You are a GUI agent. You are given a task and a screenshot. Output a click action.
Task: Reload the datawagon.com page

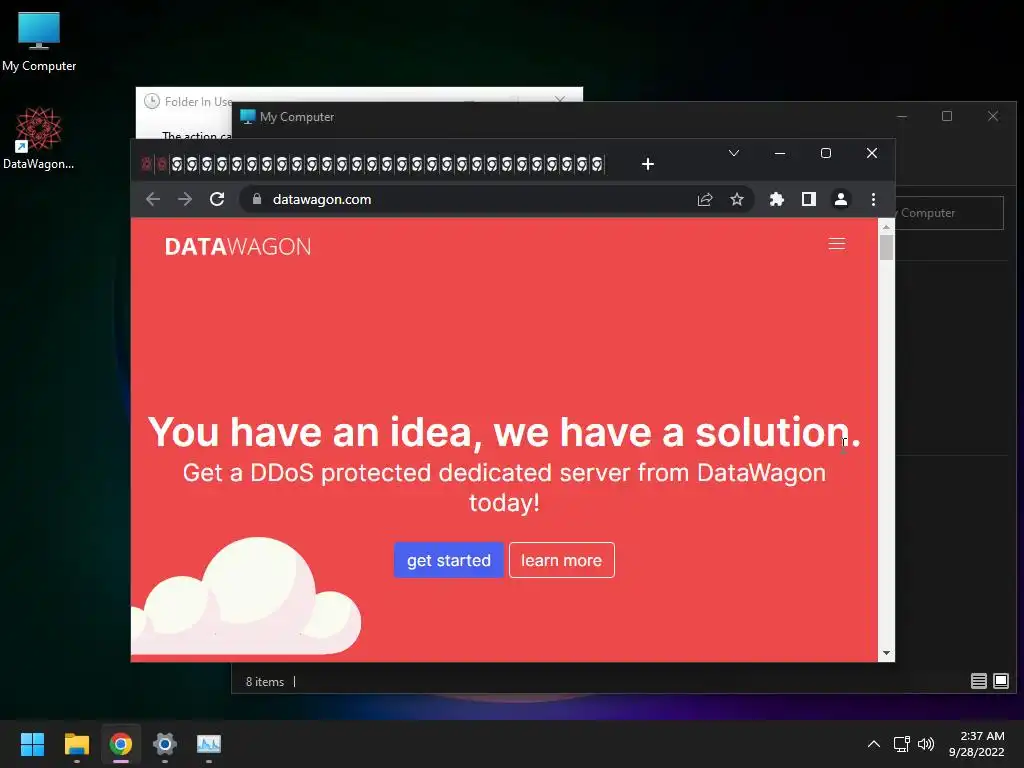tap(217, 199)
